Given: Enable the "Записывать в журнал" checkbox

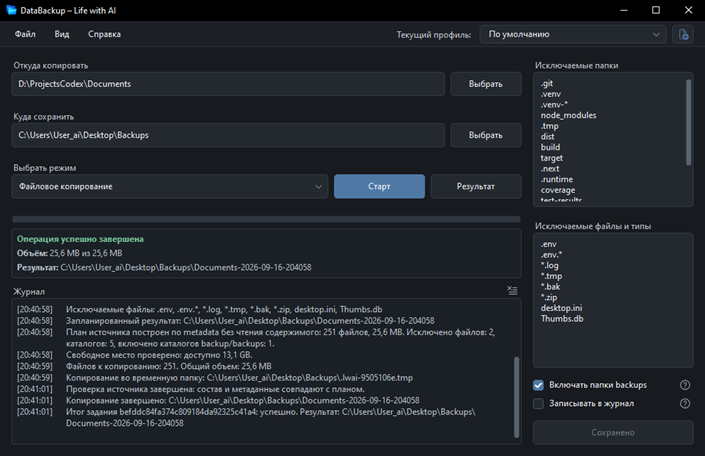Looking at the screenshot, I should 538,403.
